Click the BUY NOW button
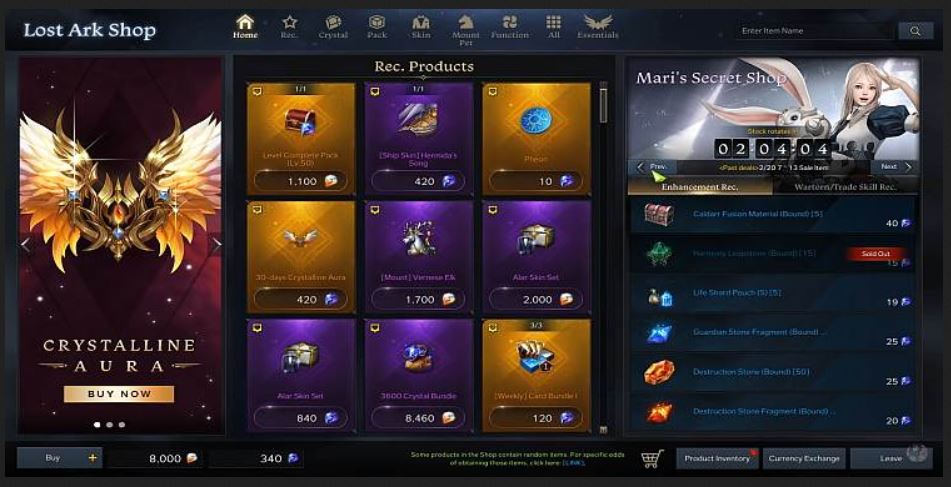The height and width of the screenshot is (487, 951). [119, 394]
